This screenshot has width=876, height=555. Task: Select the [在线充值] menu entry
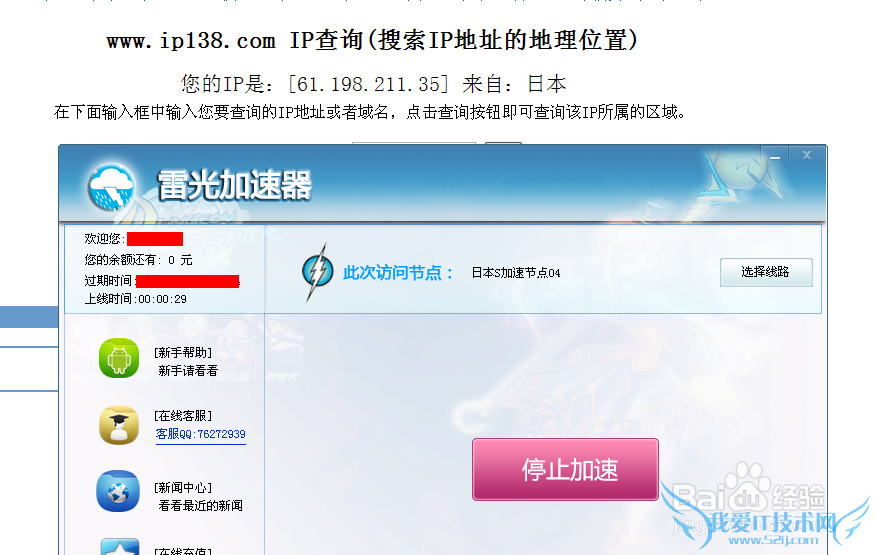pos(183,551)
